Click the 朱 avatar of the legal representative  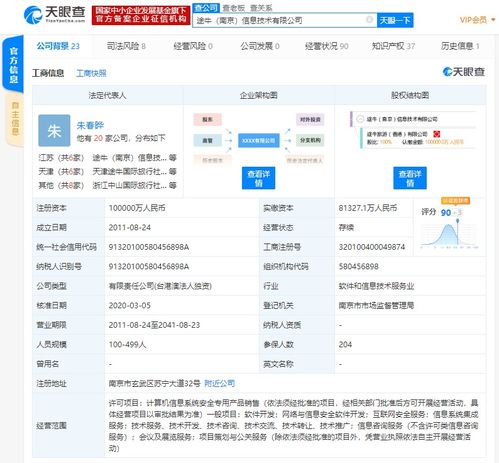(54, 131)
